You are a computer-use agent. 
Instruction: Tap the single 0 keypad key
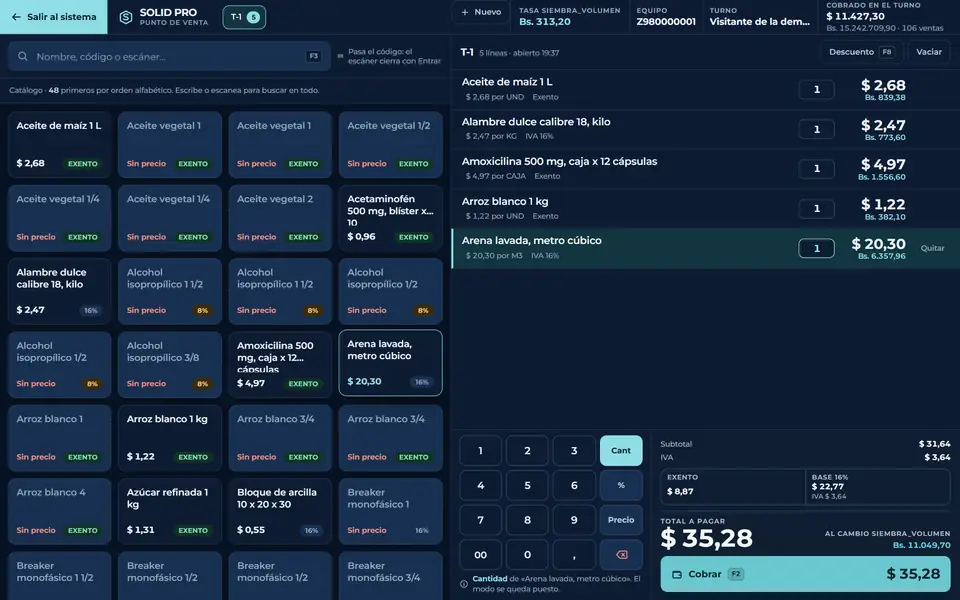pyautogui.click(x=527, y=555)
